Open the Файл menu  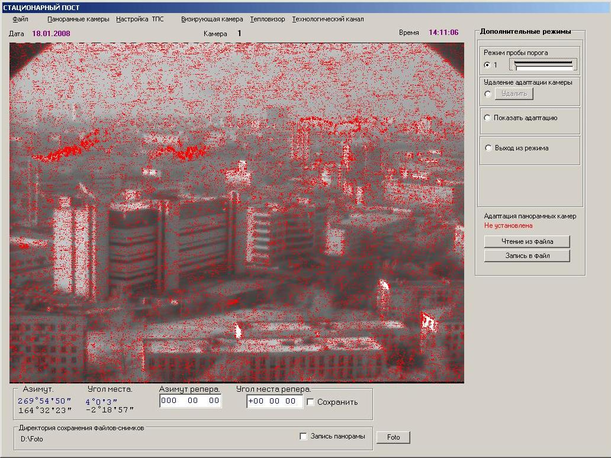tap(20, 19)
